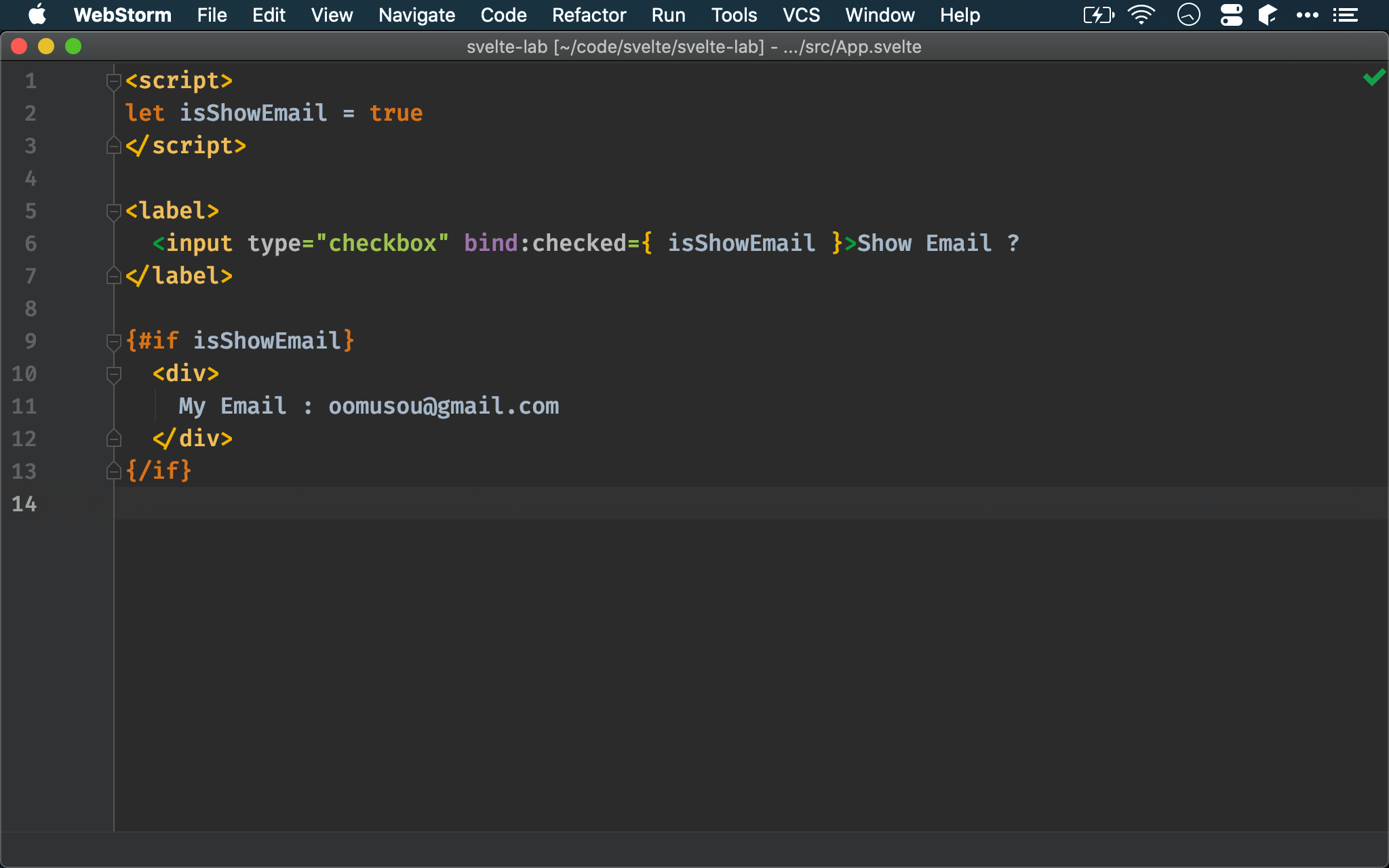Open the Apple menu
The height and width of the screenshot is (868, 1389).
click(x=37, y=14)
